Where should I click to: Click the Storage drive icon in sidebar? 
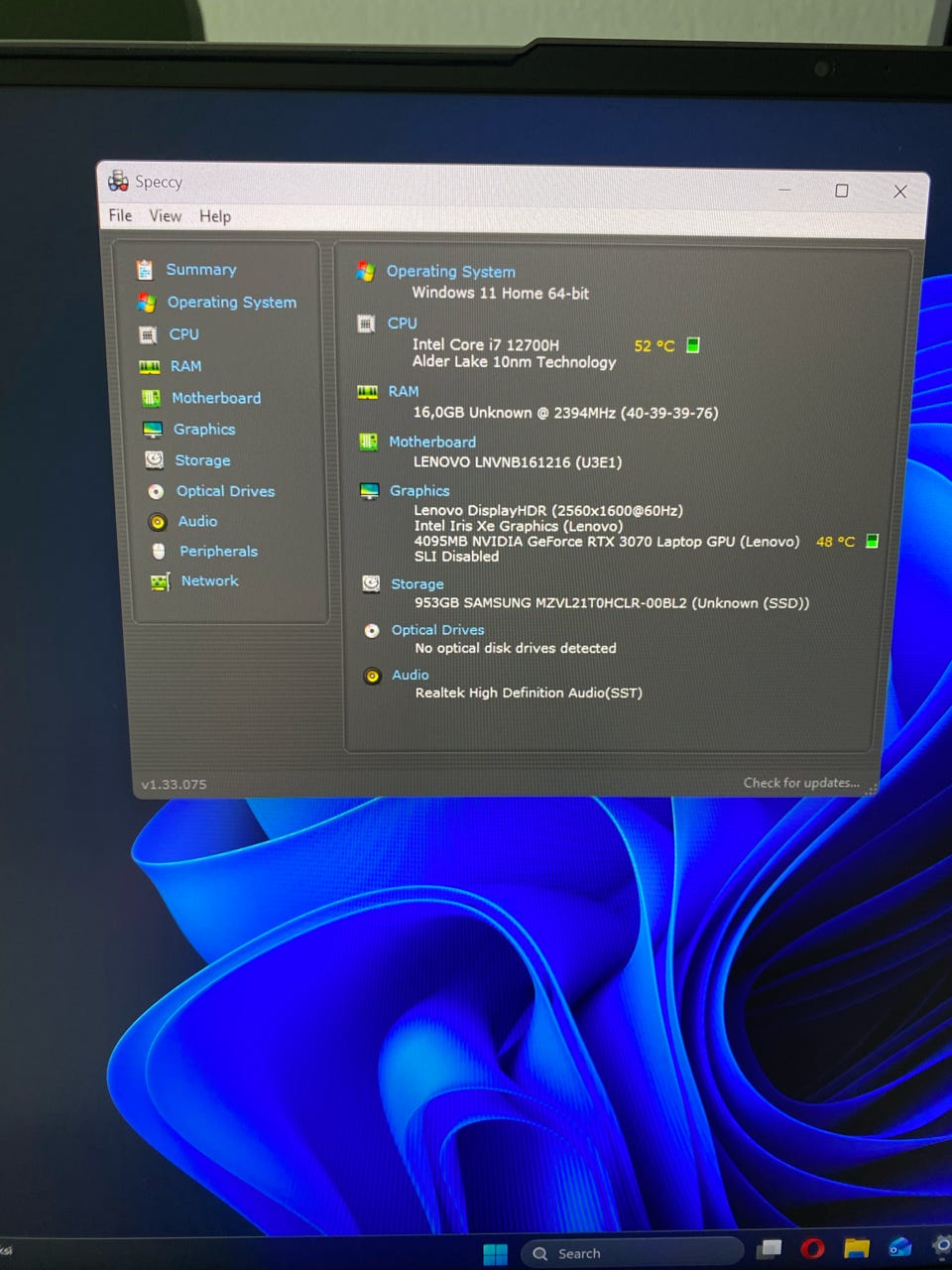[x=154, y=459]
